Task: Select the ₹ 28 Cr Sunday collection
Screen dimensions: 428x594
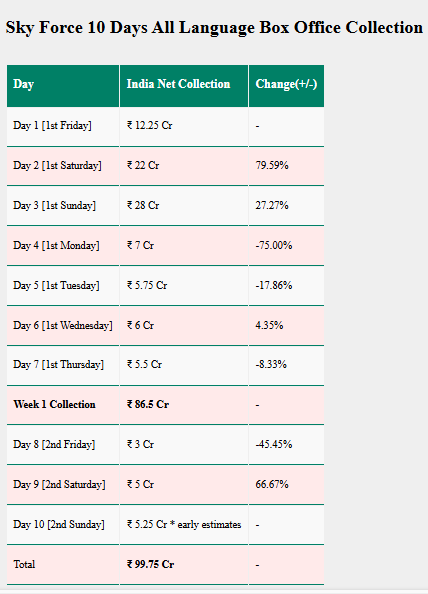Action: point(143,205)
